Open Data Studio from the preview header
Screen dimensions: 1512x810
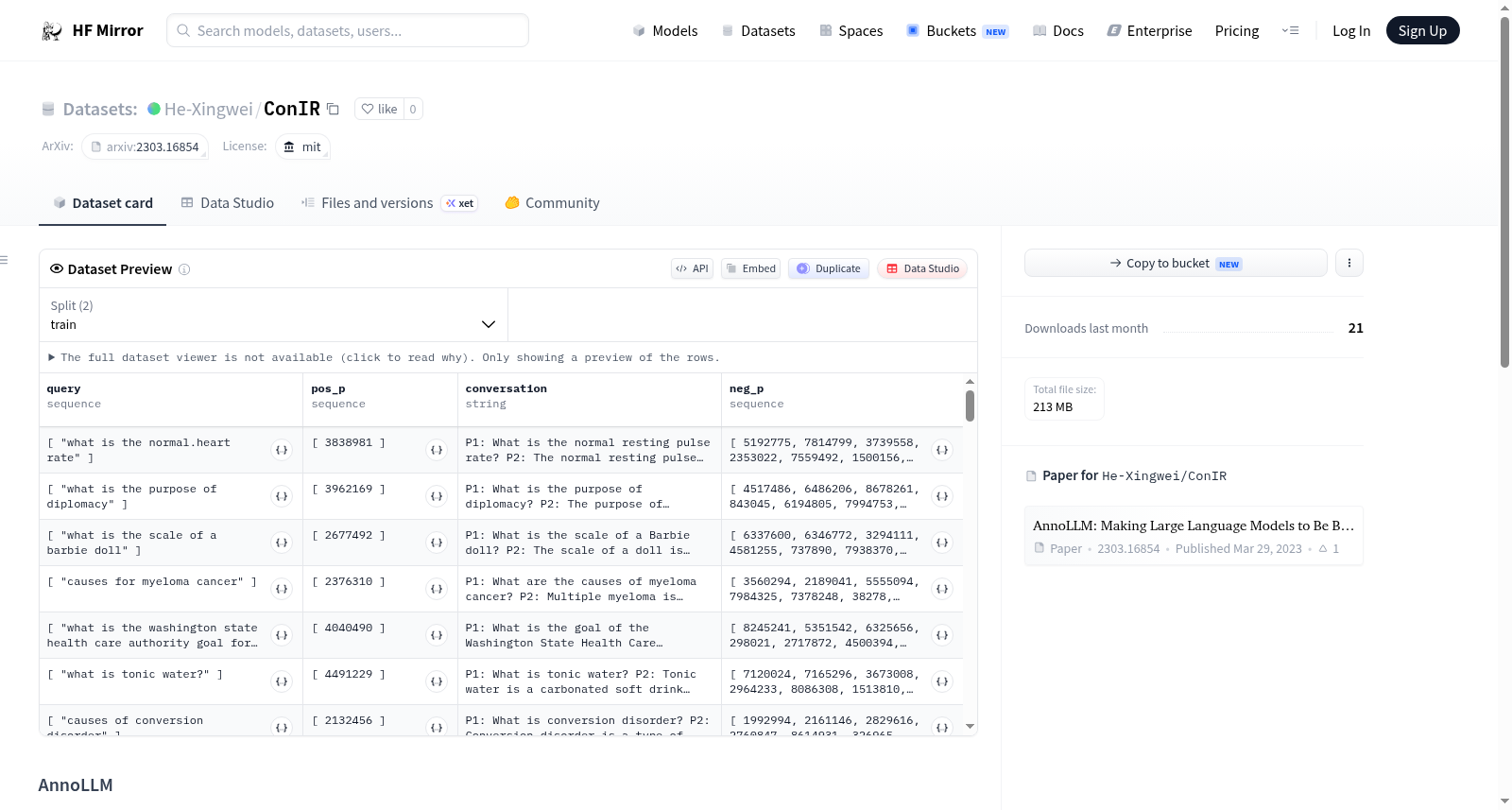tap(922, 268)
